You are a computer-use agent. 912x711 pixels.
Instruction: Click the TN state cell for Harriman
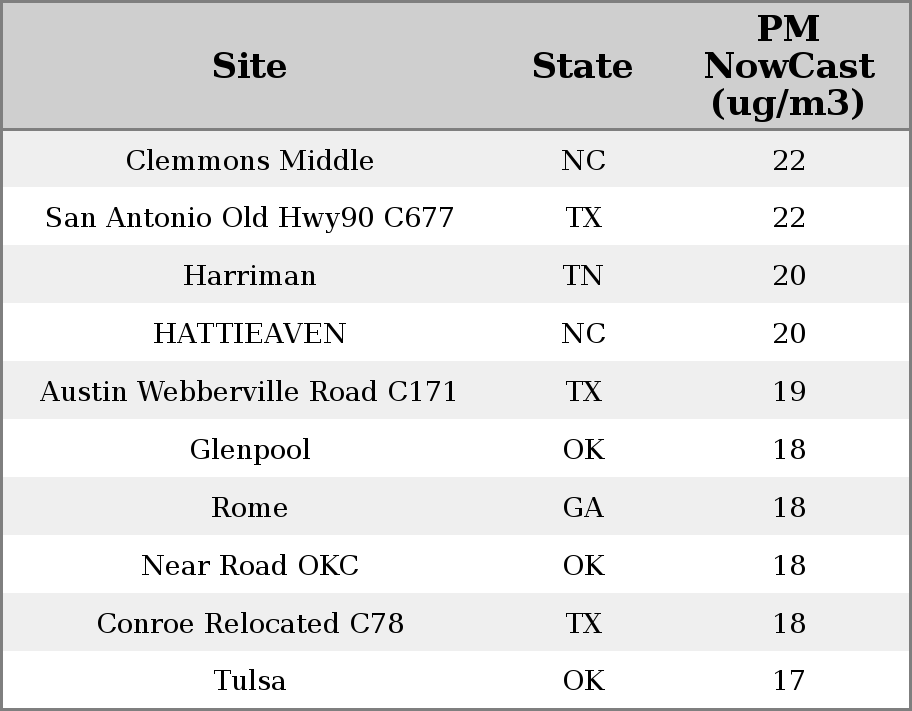583,276
